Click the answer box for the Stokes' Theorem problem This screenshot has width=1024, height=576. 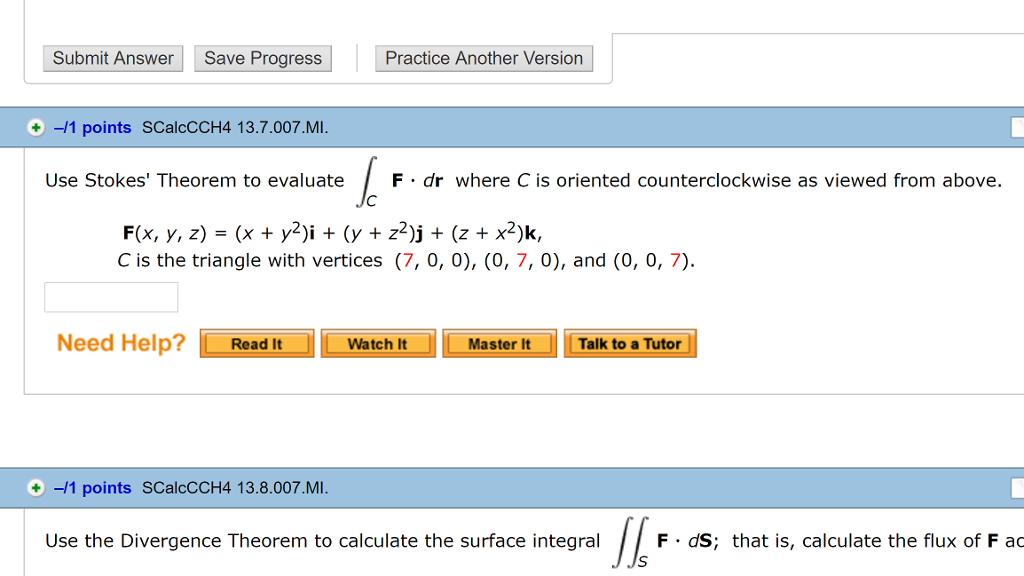pos(110,296)
